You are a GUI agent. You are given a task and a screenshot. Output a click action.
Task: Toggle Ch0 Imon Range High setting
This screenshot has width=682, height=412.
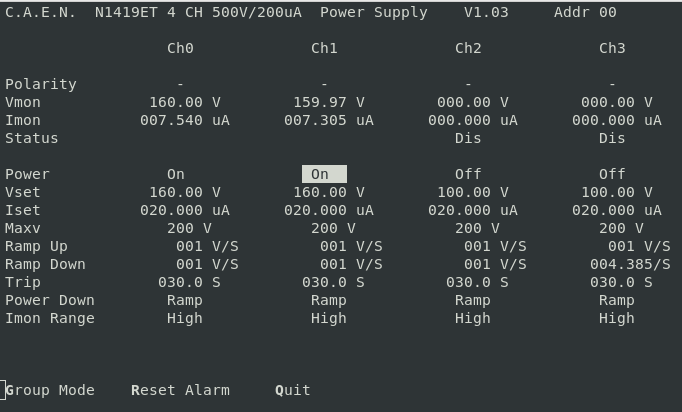coord(185,318)
